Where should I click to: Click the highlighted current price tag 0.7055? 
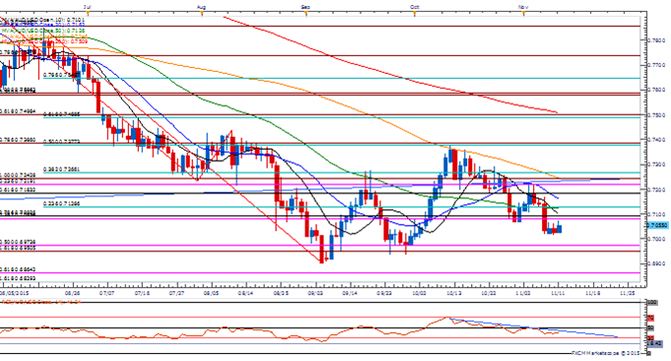[658, 225]
